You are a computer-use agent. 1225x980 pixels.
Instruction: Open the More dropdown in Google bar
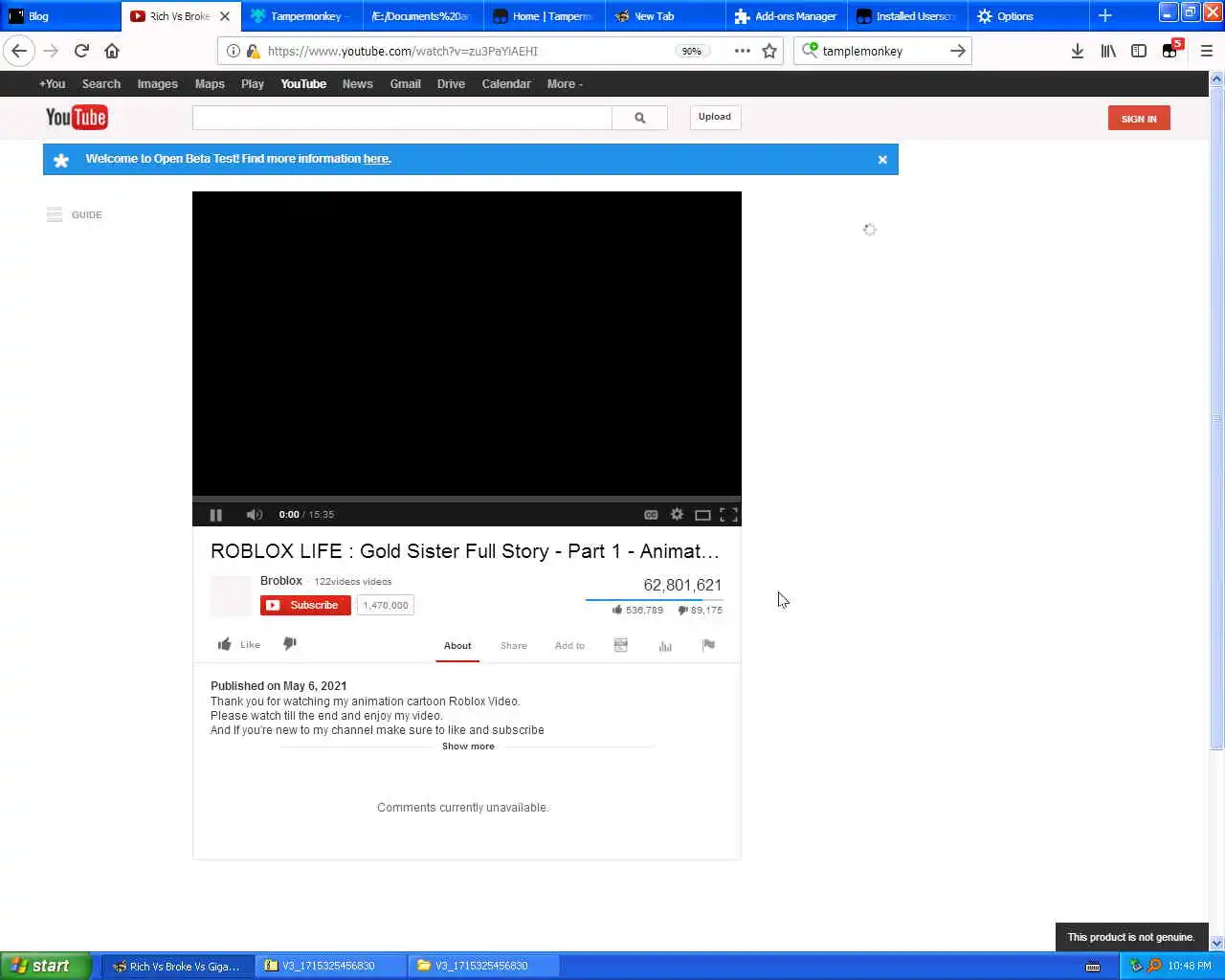(565, 84)
